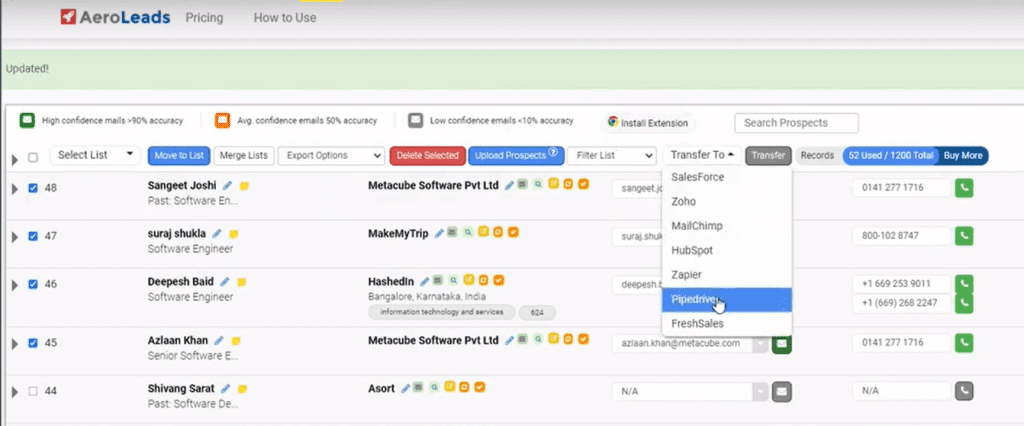Click help icon on Upload Prospects button

pyautogui.click(x=552, y=154)
